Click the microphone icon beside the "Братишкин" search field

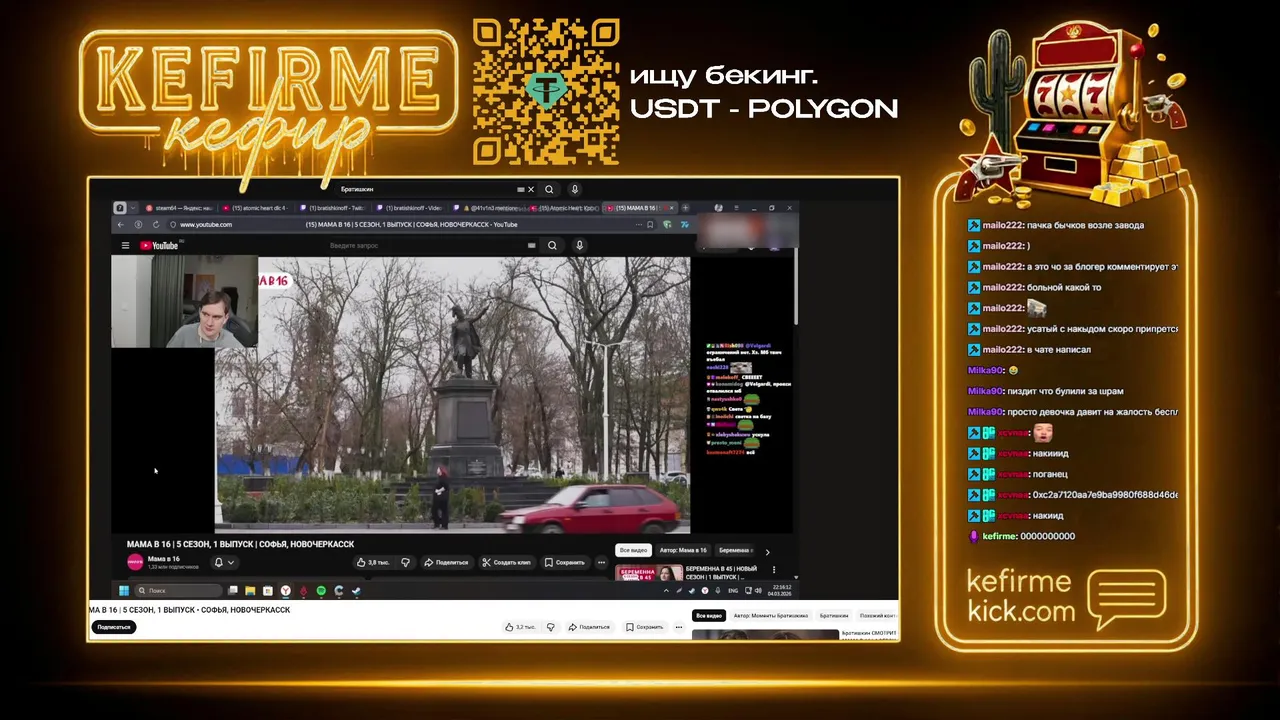point(574,189)
